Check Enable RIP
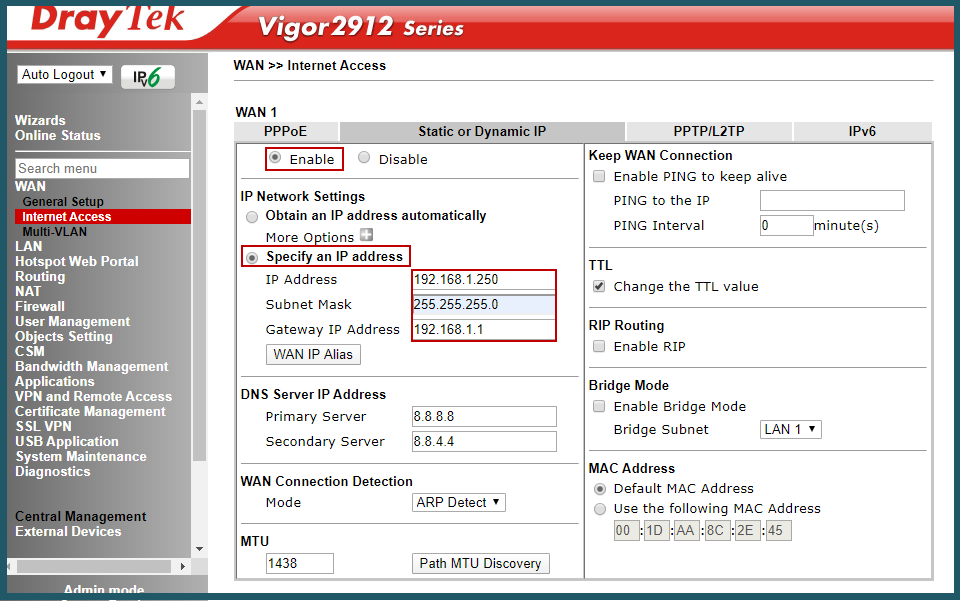Image resolution: width=960 pixels, height=601 pixels. [x=599, y=346]
